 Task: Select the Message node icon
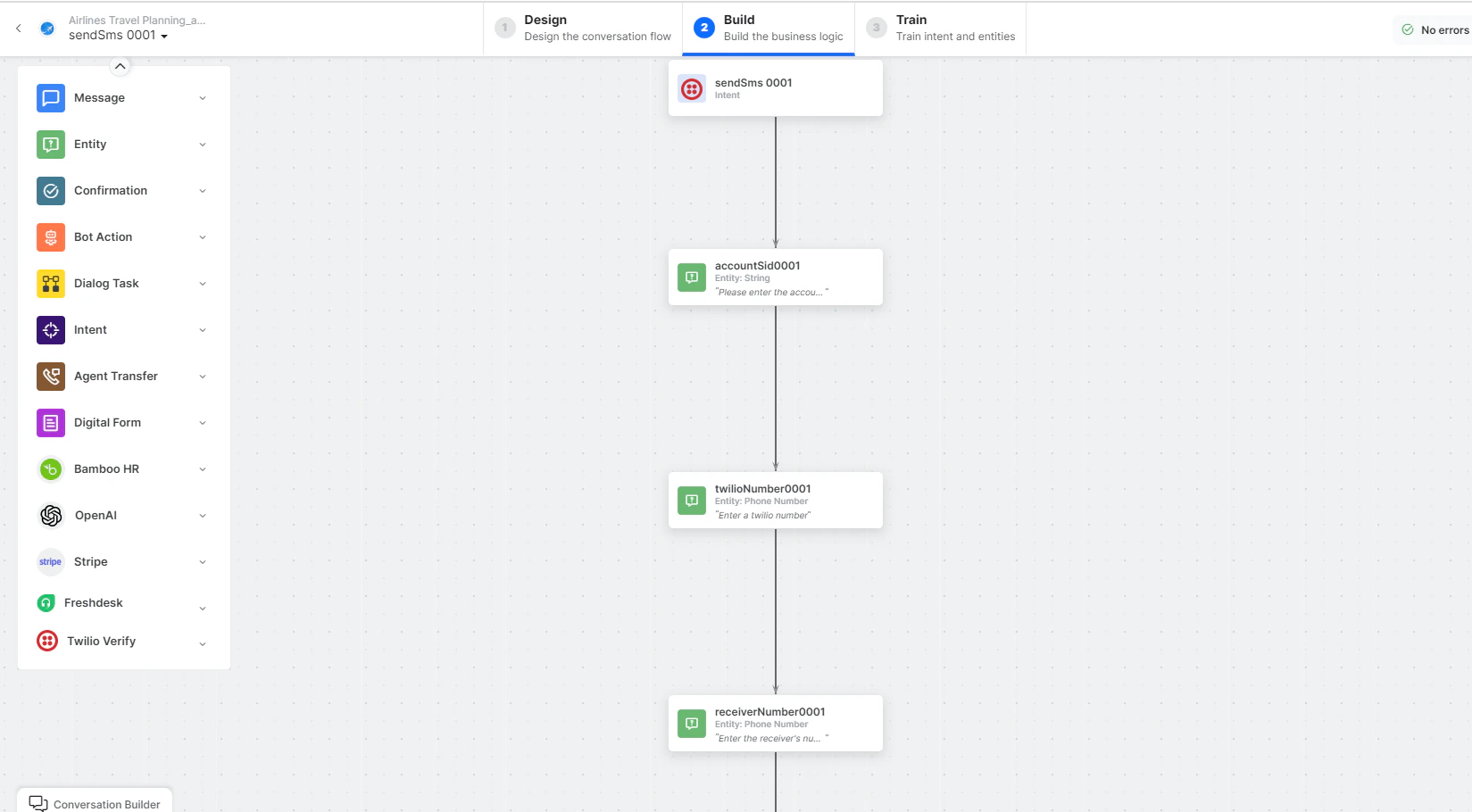pos(50,97)
